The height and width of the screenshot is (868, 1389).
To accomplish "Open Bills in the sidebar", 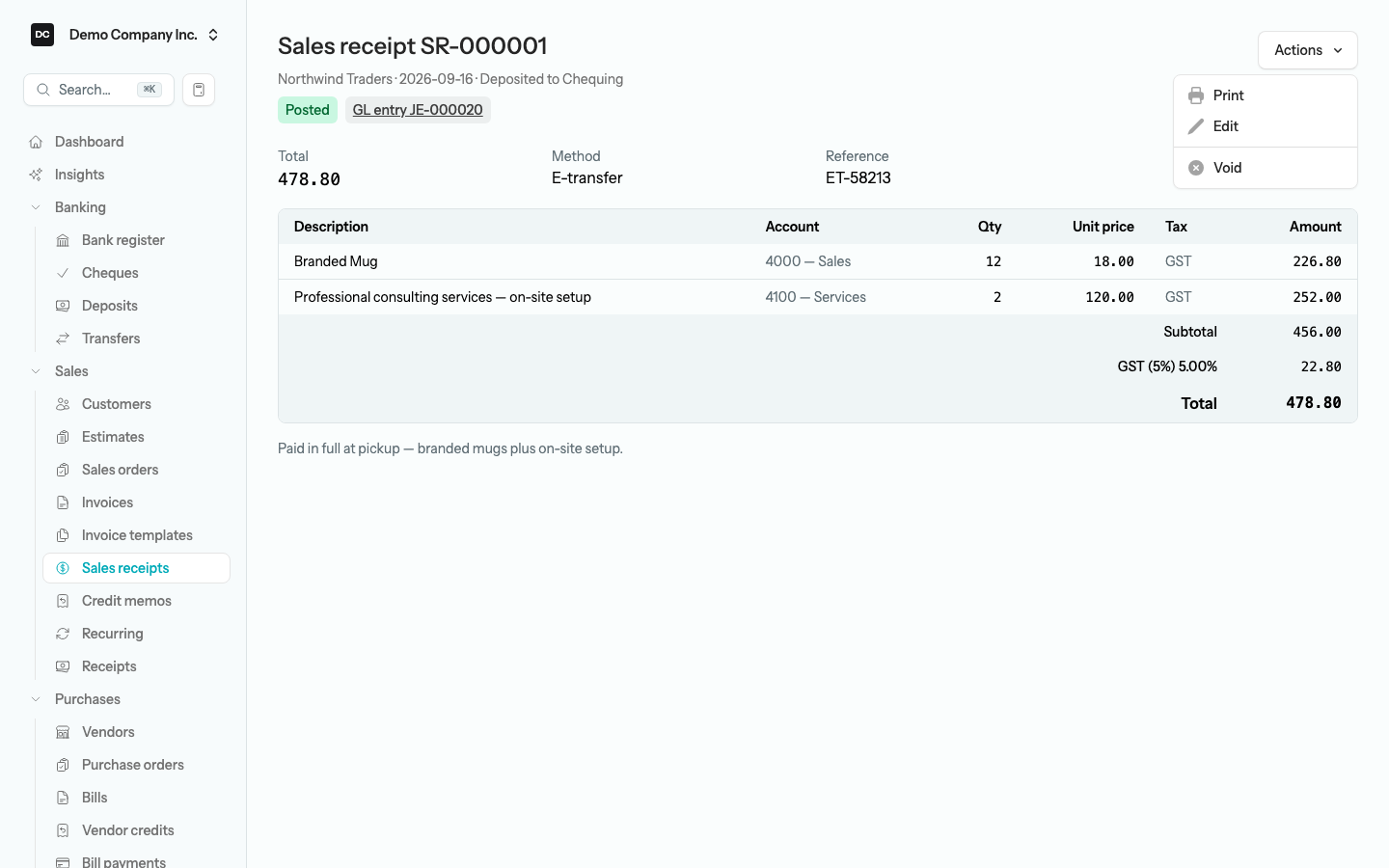I will click(136, 798).
